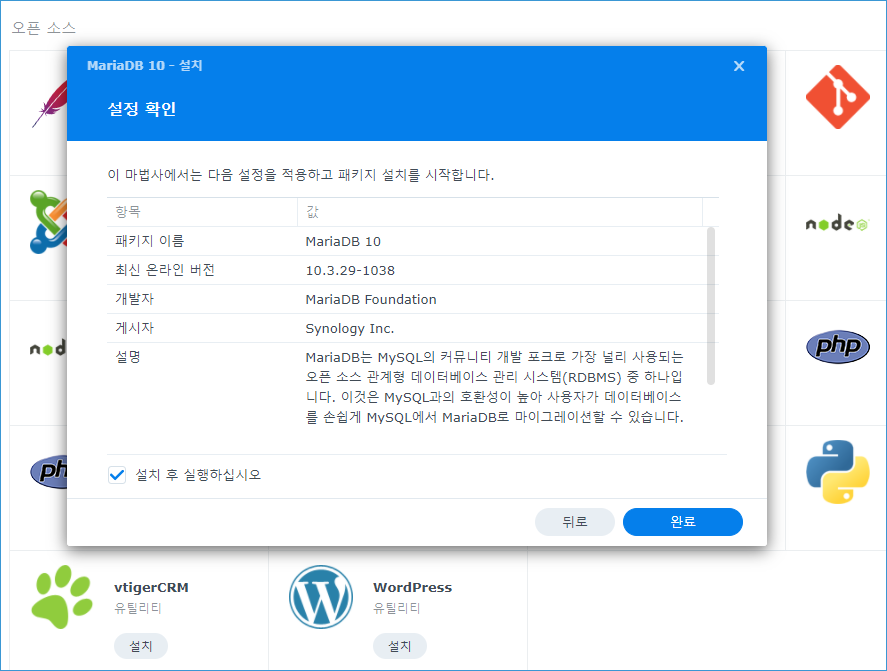The height and width of the screenshot is (671, 887).
Task: Click the 뒤로 (Back) button
Action: tap(575, 522)
